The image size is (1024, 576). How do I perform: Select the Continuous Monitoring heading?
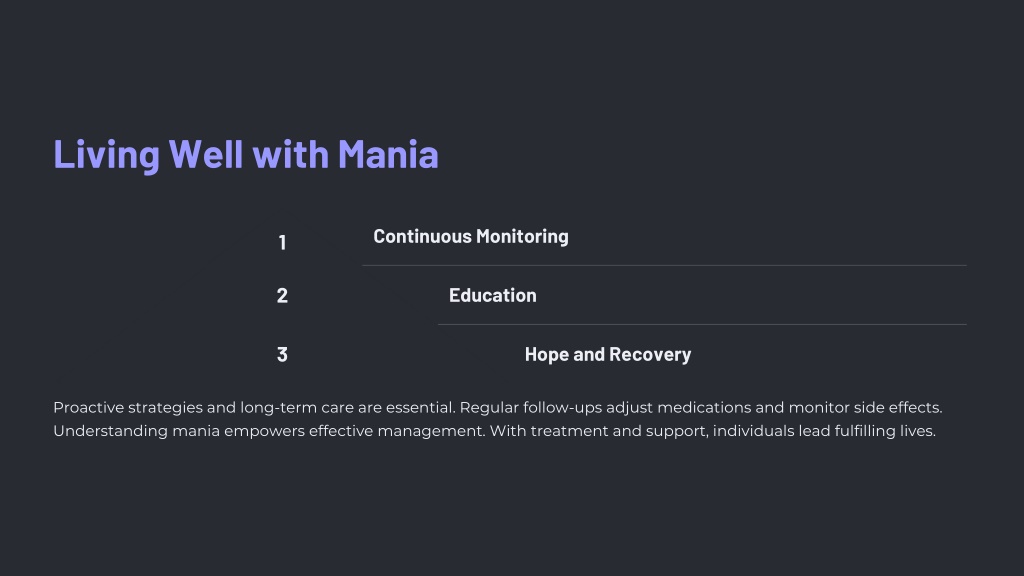coord(471,236)
